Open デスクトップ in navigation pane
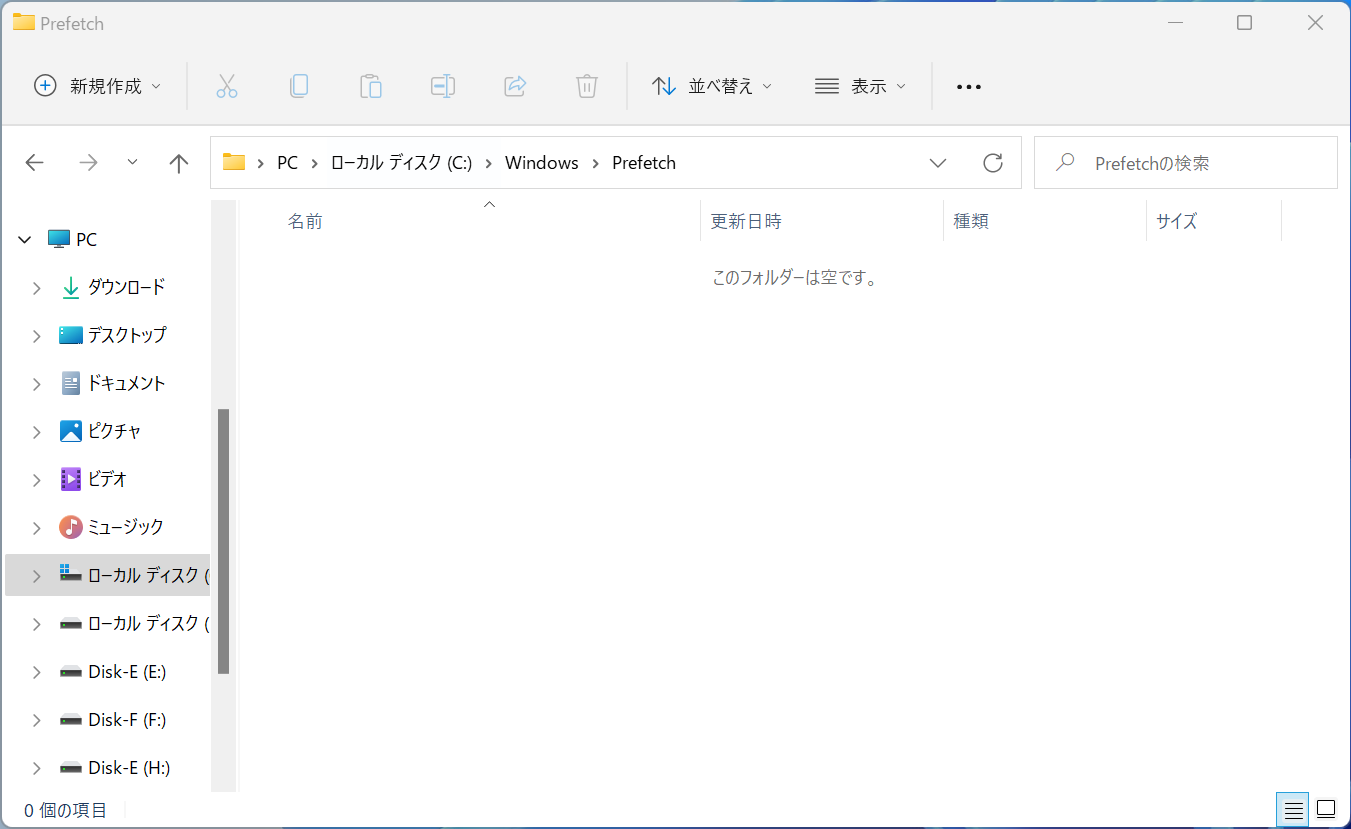This screenshot has width=1351, height=829. click(x=127, y=335)
